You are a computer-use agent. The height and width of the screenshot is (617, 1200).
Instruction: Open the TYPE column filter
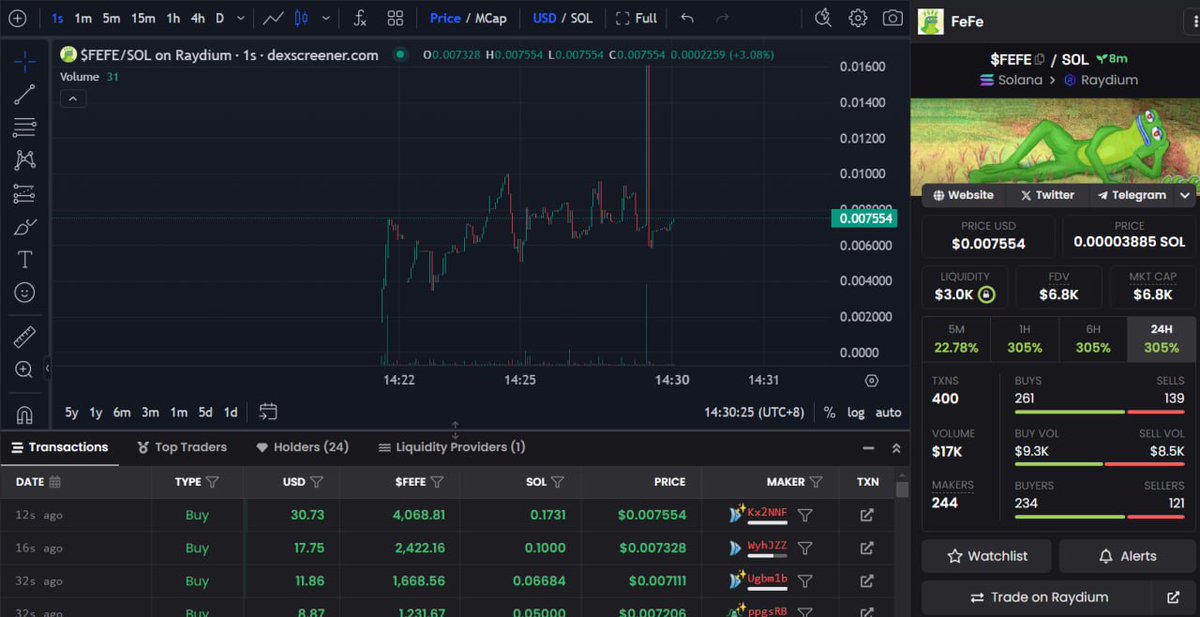point(212,482)
